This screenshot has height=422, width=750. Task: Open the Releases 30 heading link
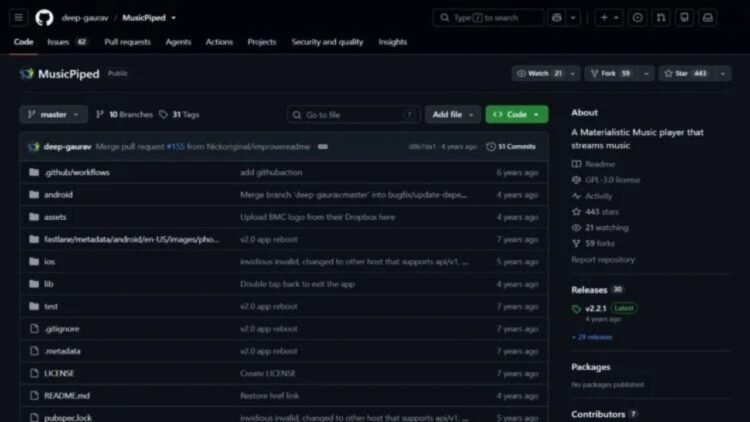tap(597, 290)
